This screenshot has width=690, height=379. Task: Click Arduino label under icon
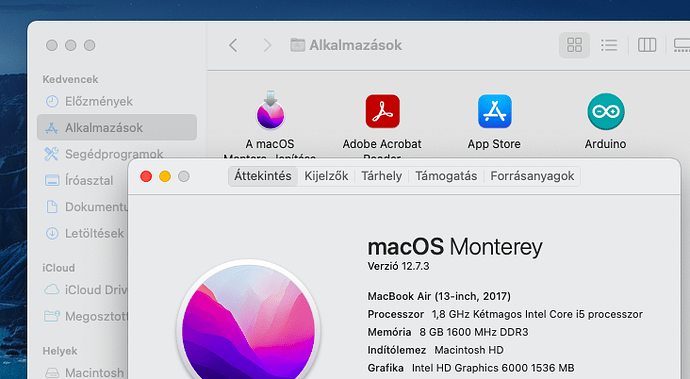coord(606,144)
